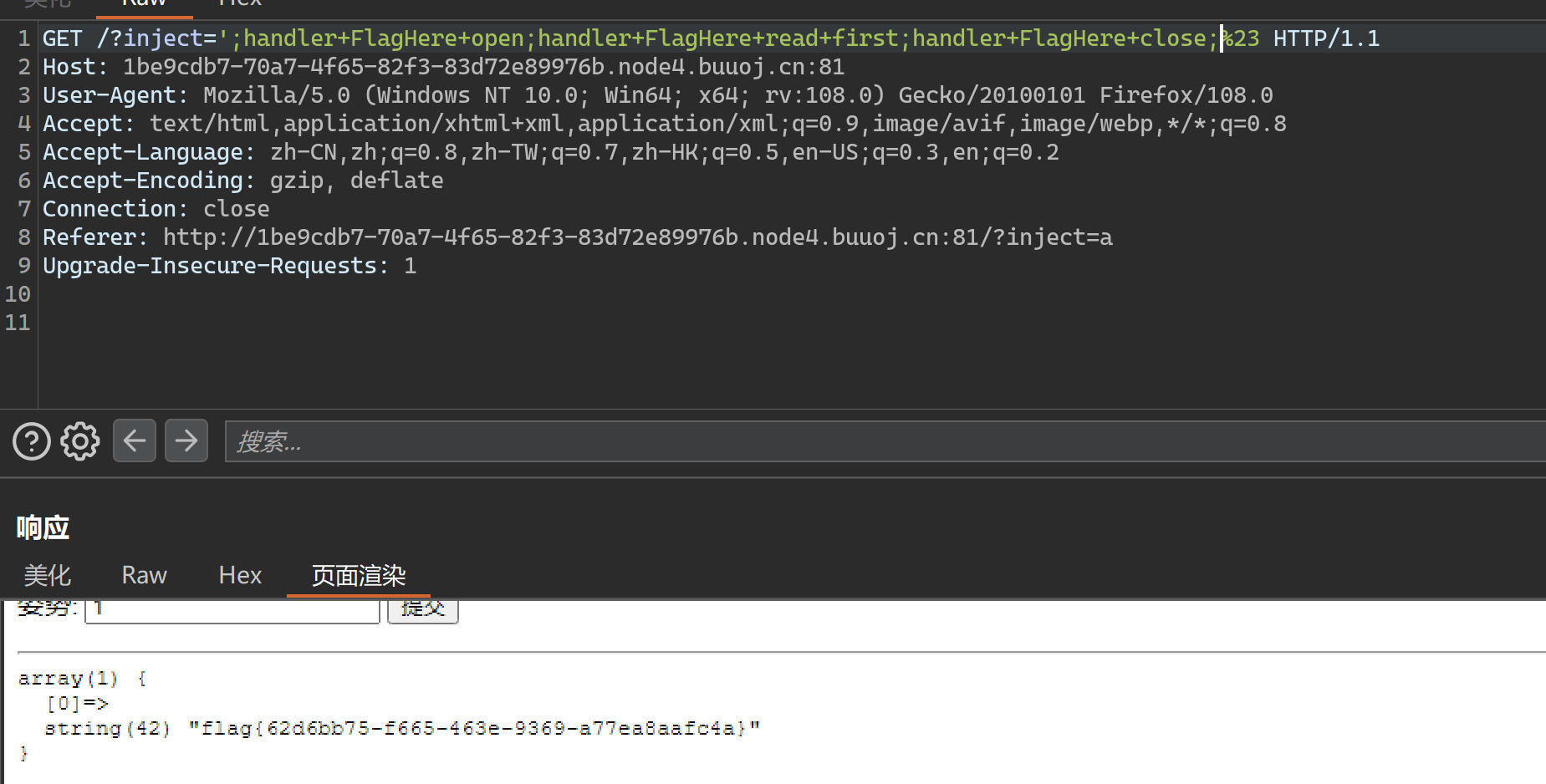Click the Host header line
1546x784 pixels.
443,67
